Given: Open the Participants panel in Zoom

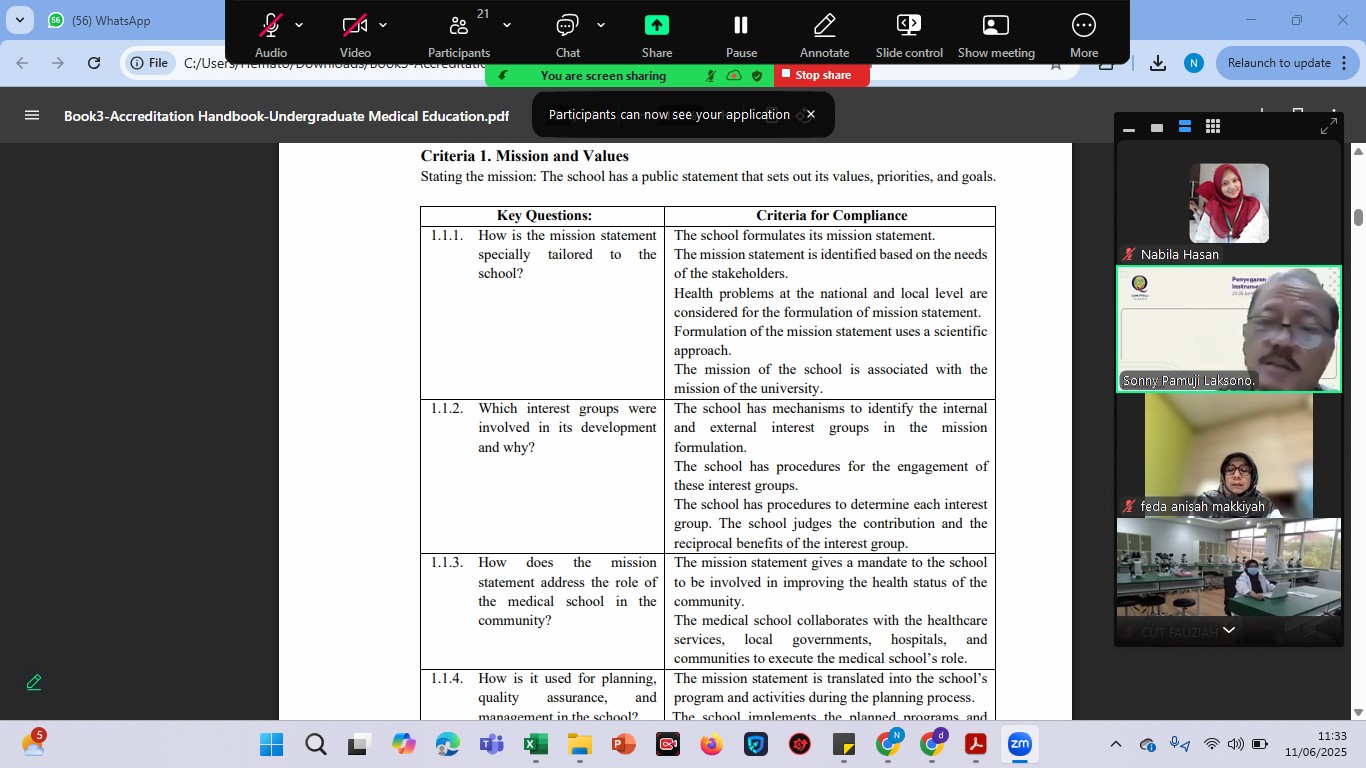Looking at the screenshot, I should [x=459, y=35].
